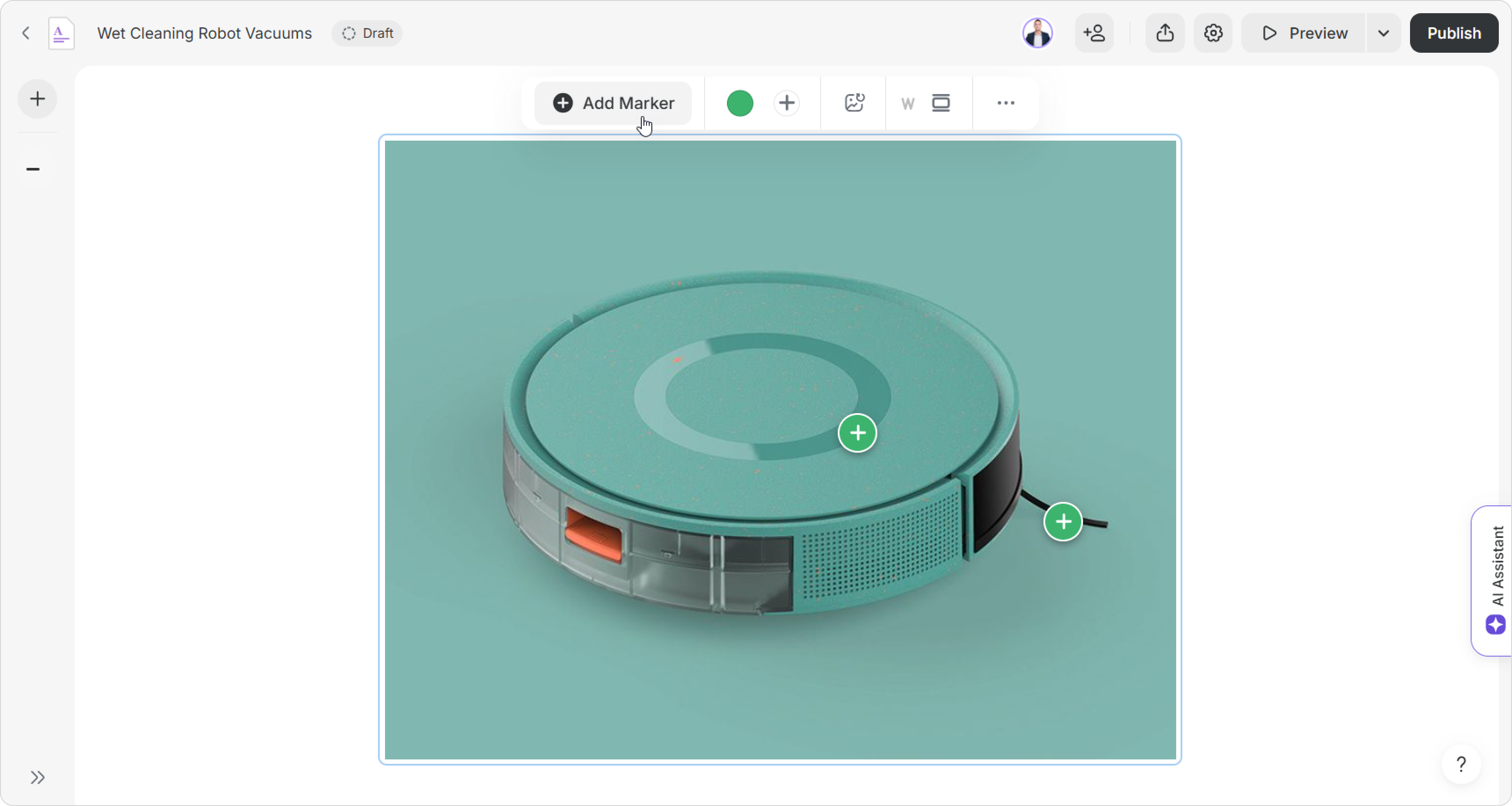Invite a collaborator via add-person icon
This screenshot has width=1512, height=806.
tap(1094, 33)
